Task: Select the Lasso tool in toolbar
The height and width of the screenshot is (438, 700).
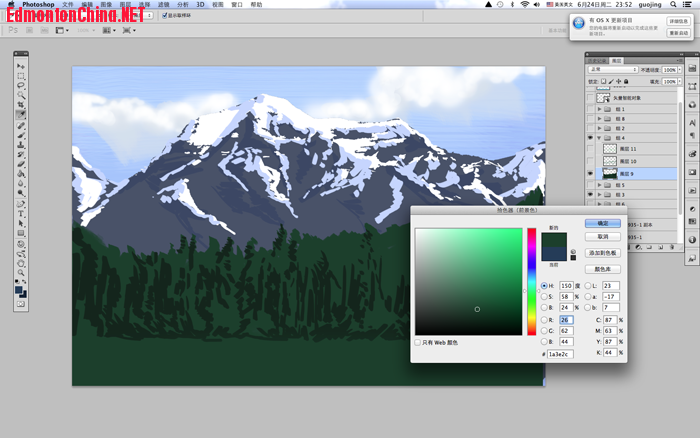Action: pyautogui.click(x=21, y=86)
